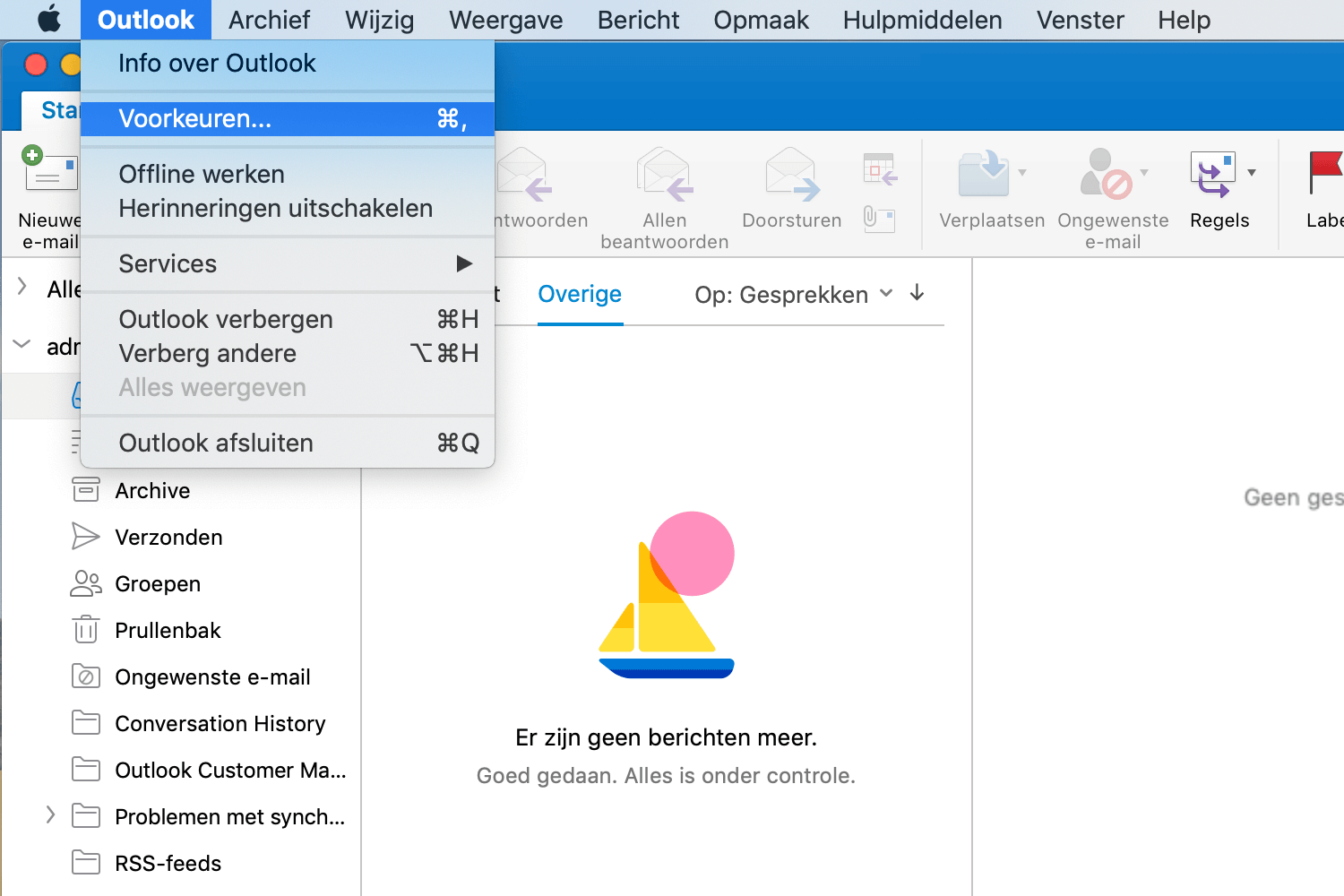
Task: Open the Groepen folder label
Action: pyautogui.click(x=158, y=583)
